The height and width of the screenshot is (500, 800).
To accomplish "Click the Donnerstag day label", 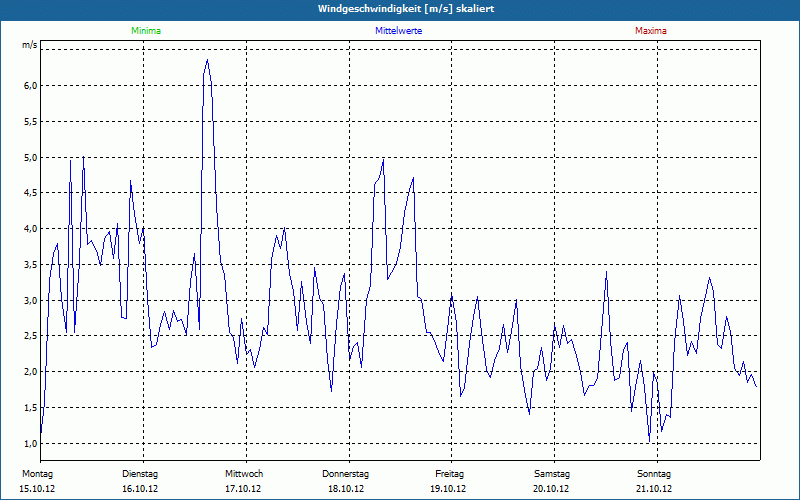I will (345, 474).
